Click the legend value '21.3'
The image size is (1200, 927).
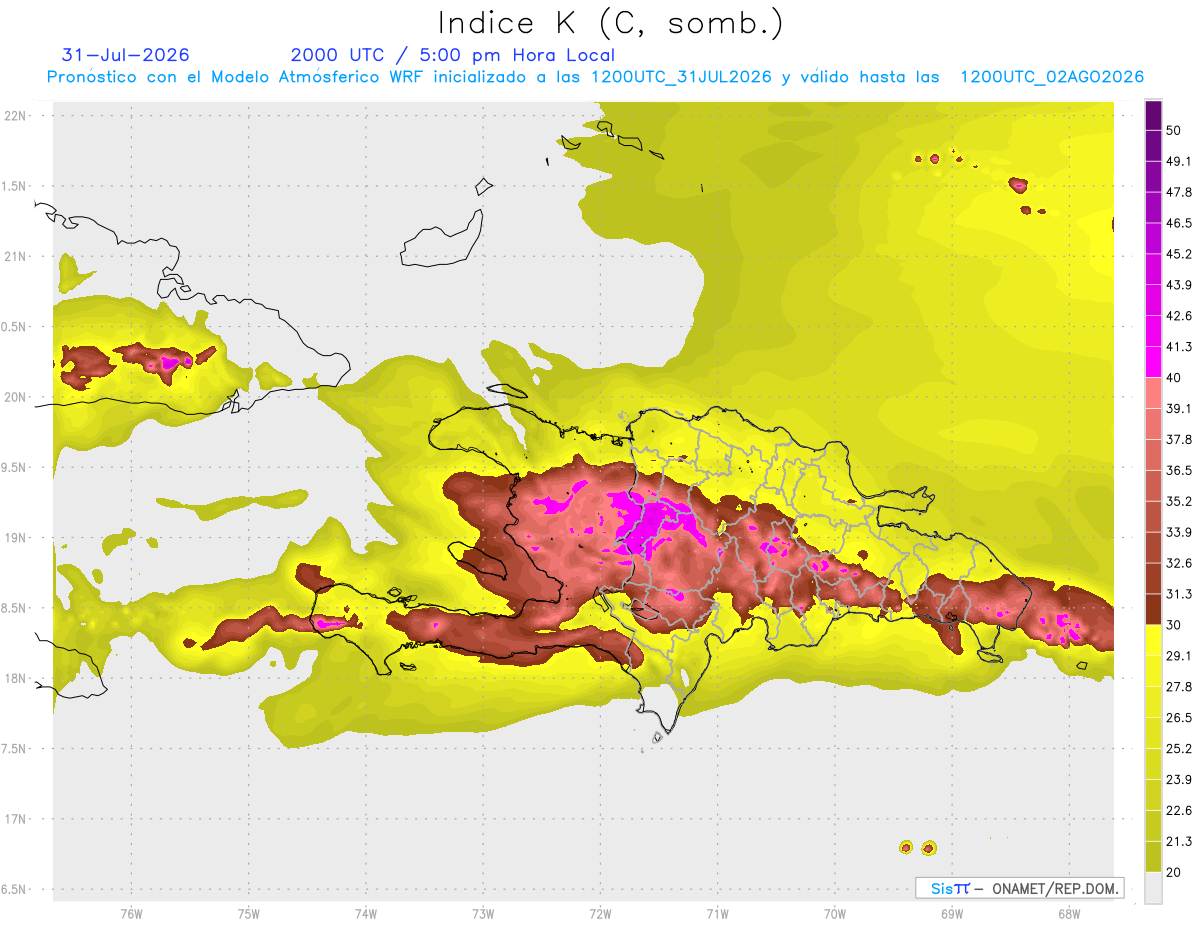(1180, 842)
